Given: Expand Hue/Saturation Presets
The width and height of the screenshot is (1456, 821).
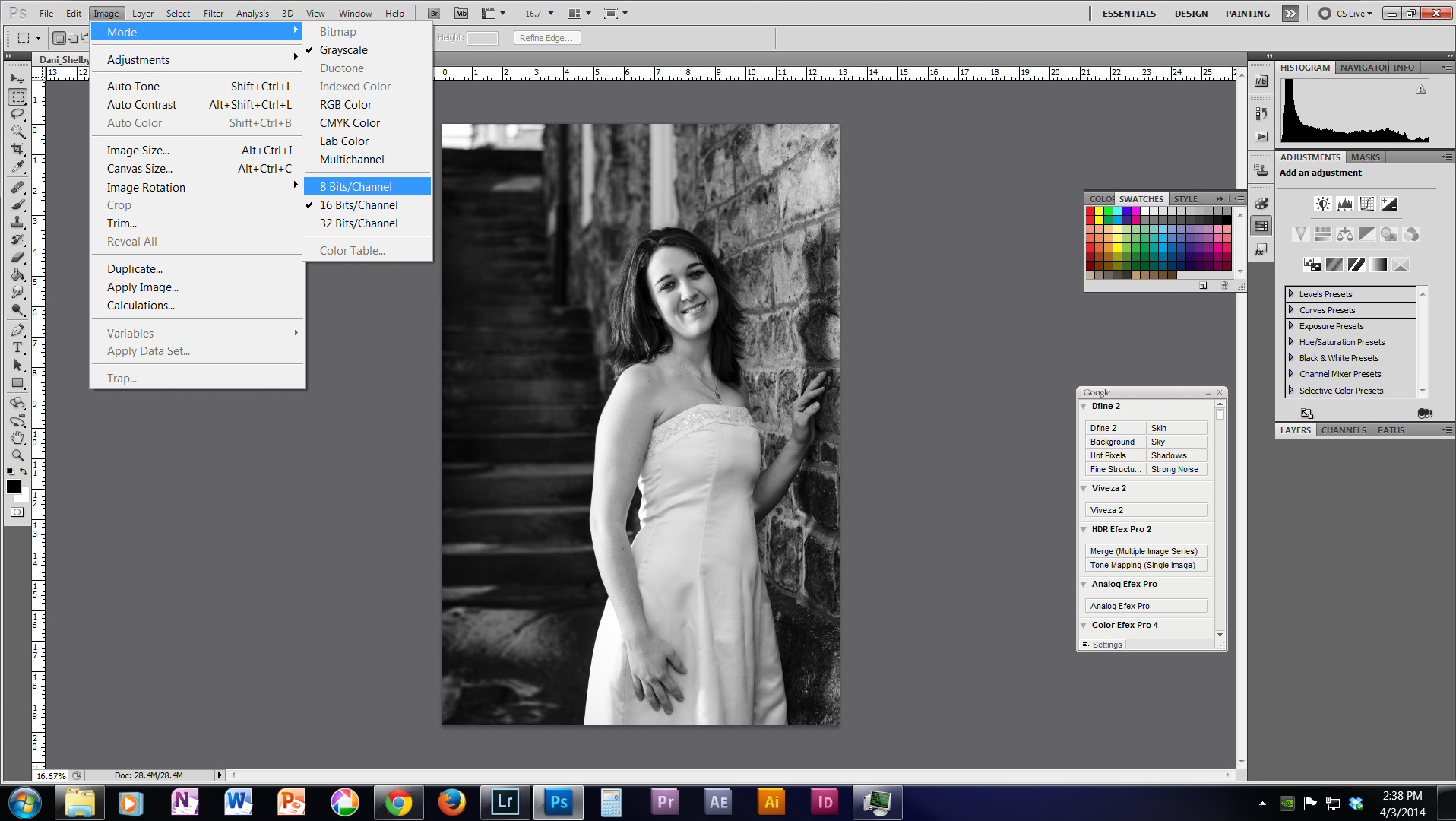Looking at the screenshot, I should [1290, 342].
